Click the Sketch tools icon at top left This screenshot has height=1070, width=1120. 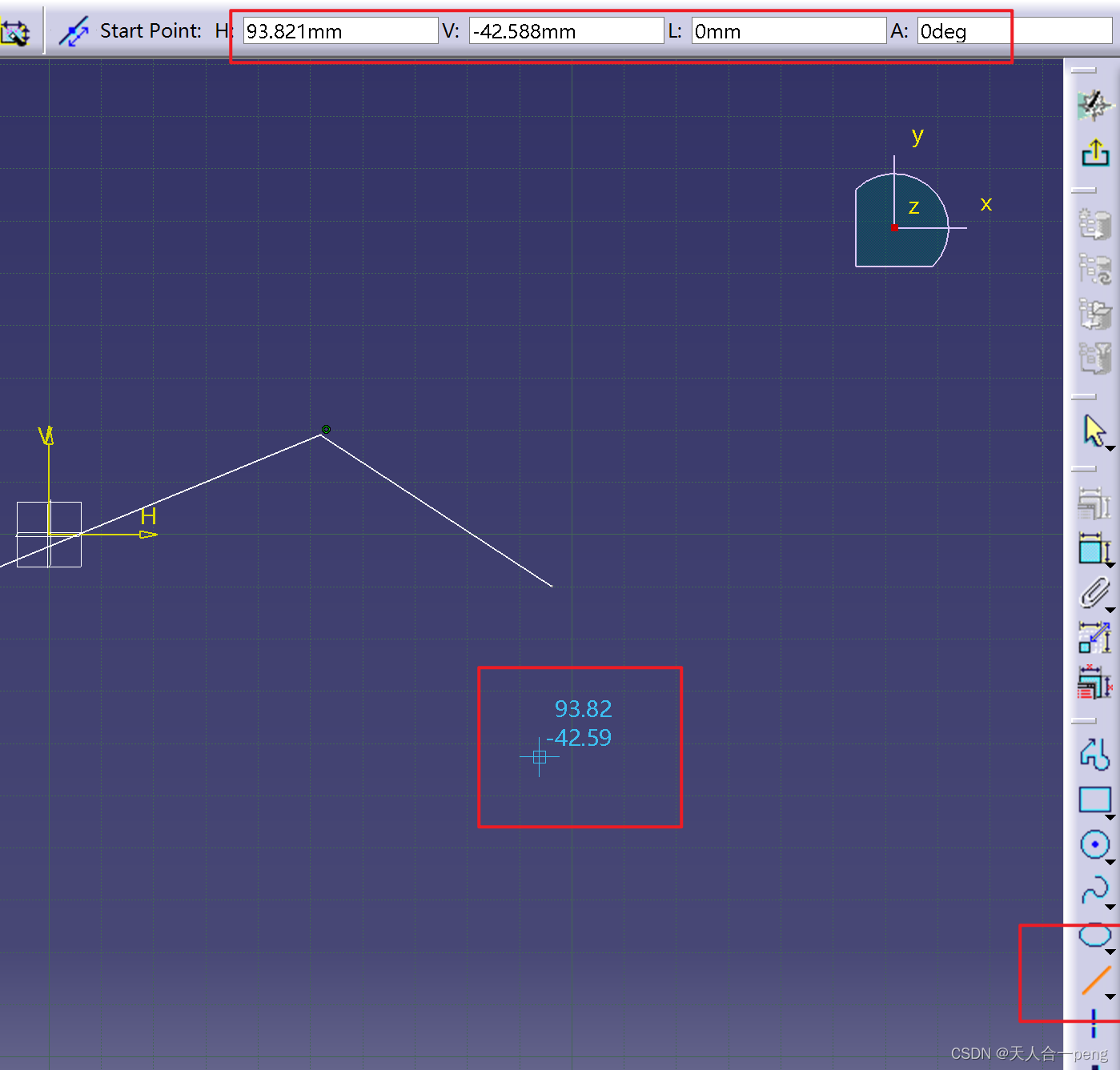tap(14, 32)
